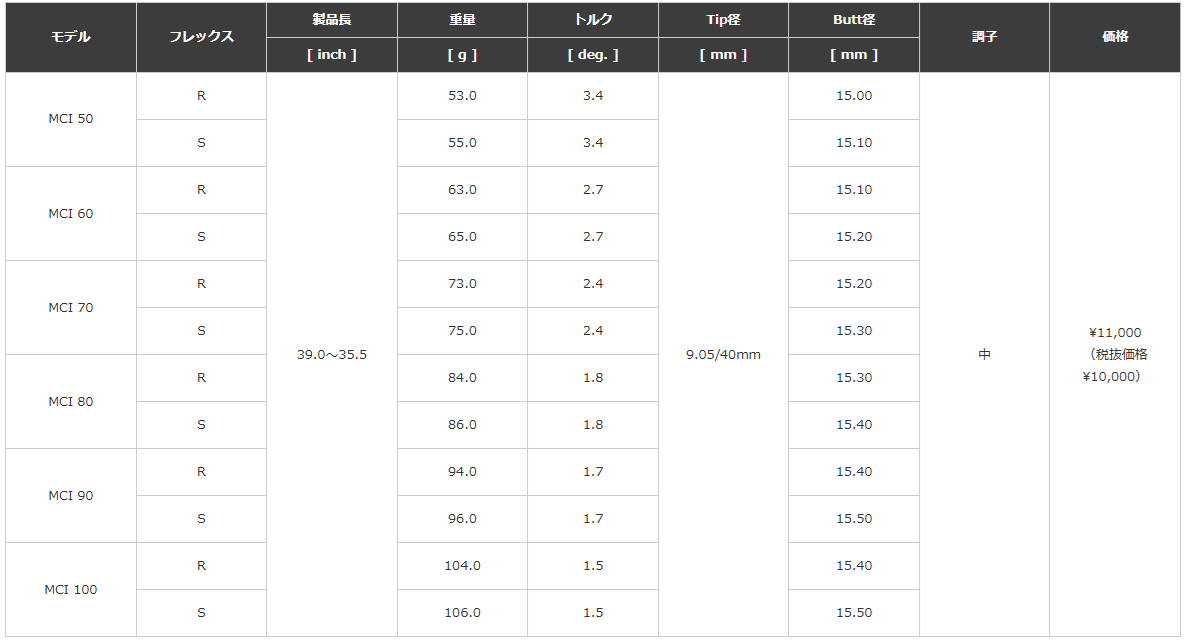Image resolution: width=1187 pixels, height=642 pixels.
Task: Select the MCI 50 model cell
Action: pyautogui.click(x=71, y=120)
